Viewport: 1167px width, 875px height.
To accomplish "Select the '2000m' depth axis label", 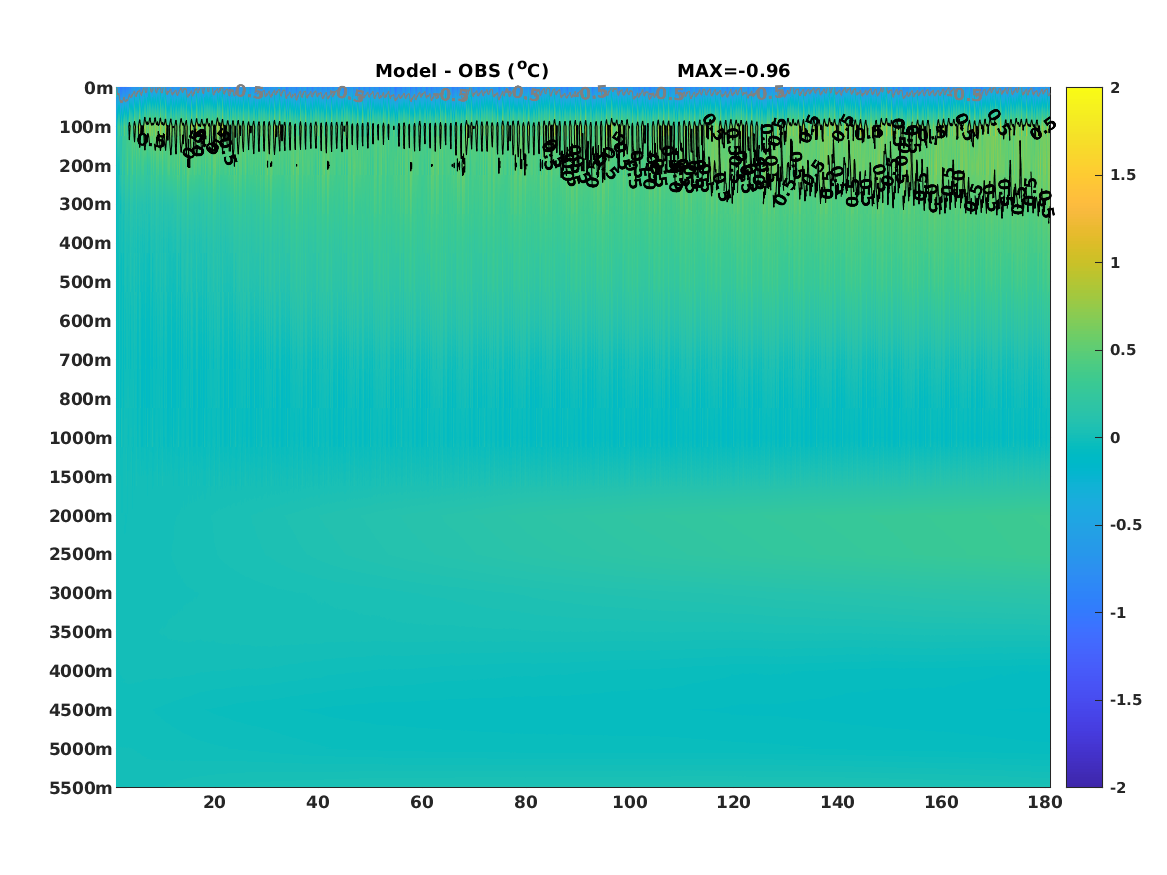I will [81, 516].
